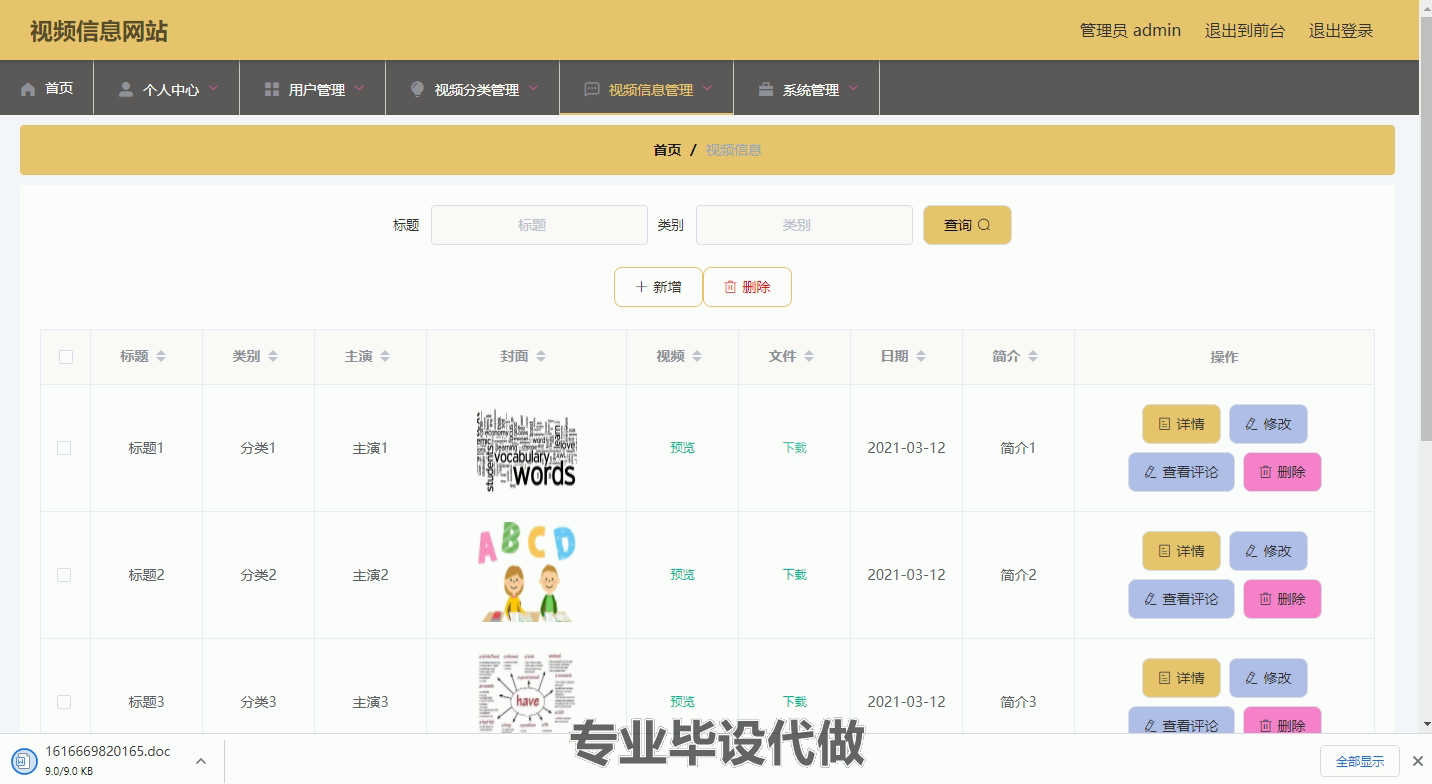Image resolution: width=1432 pixels, height=784 pixels.
Task: Click the briefcase icon for 系统管理
Action: point(766,89)
